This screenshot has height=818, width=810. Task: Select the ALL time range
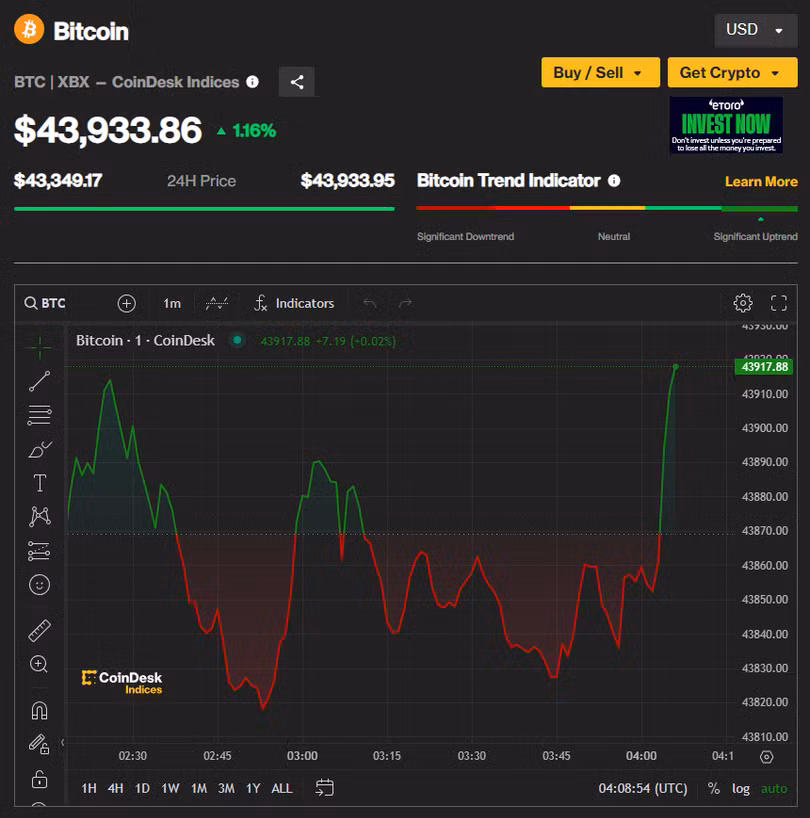click(x=282, y=788)
